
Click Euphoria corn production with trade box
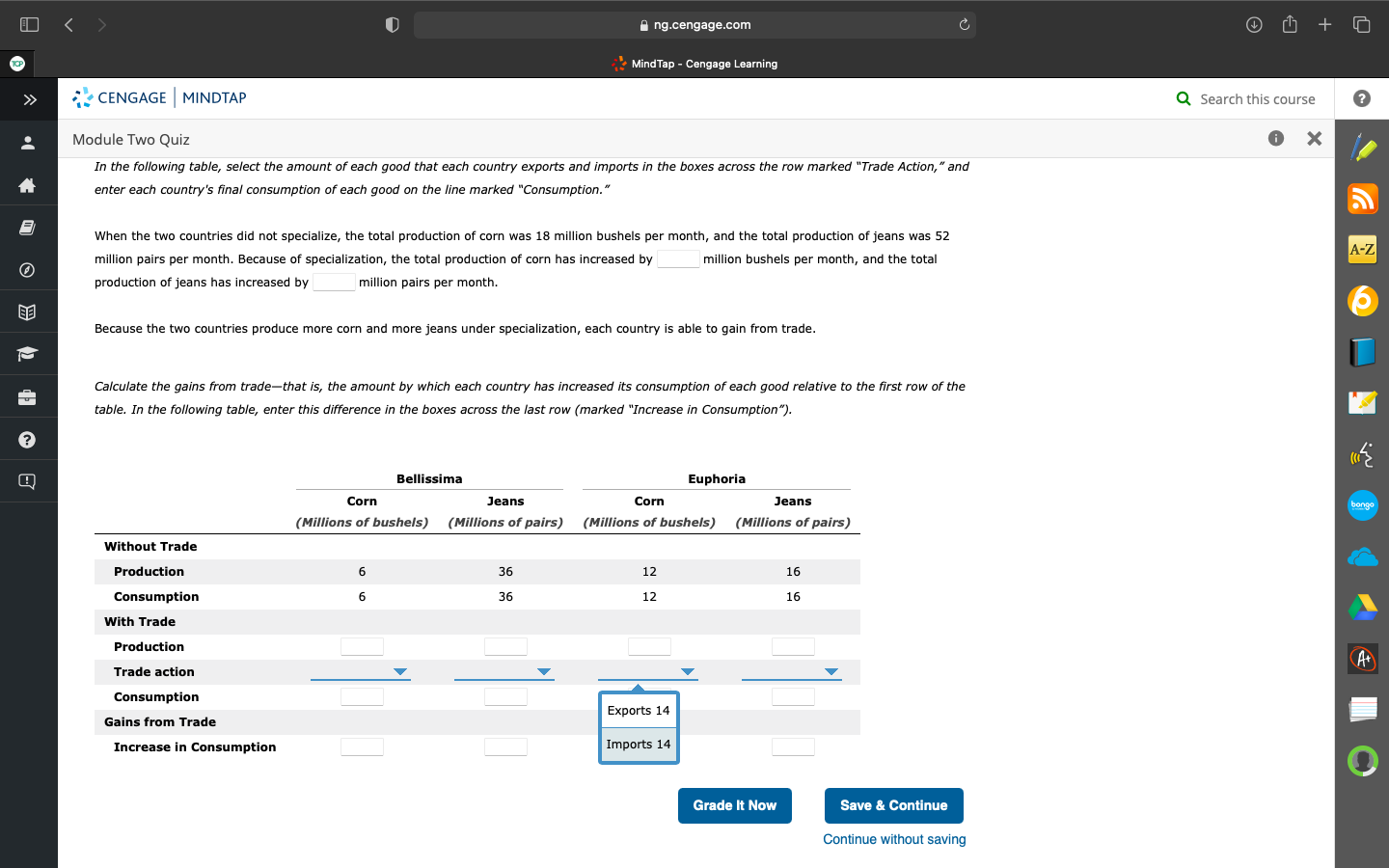(649, 646)
